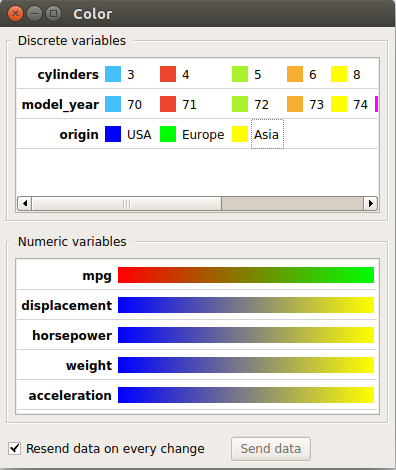Click the bright green Europe origin swatch
396x470 pixels.
pos(168,134)
